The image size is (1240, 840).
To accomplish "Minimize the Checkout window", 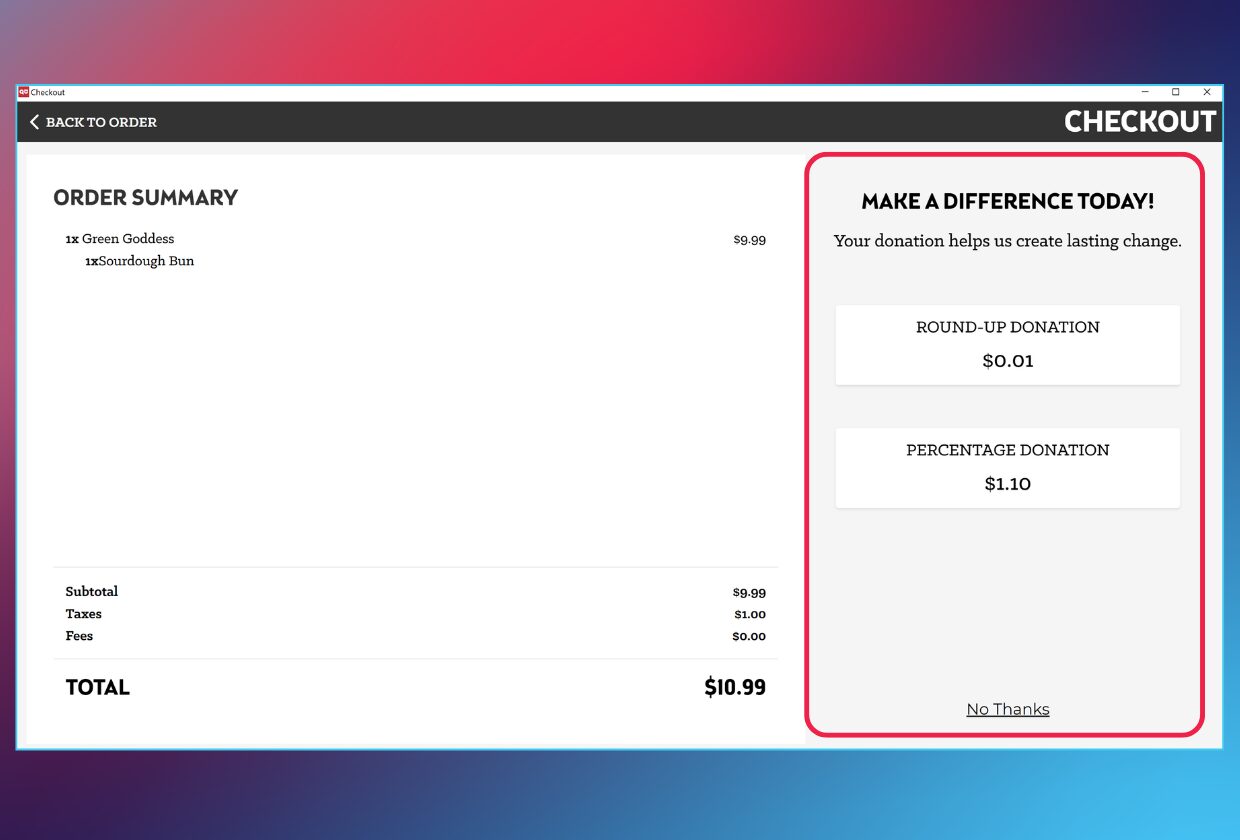I will 1145,92.
